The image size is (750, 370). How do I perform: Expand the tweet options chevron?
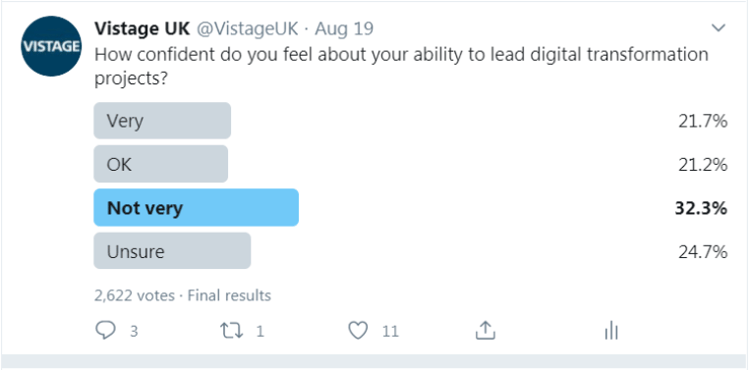coord(718,29)
